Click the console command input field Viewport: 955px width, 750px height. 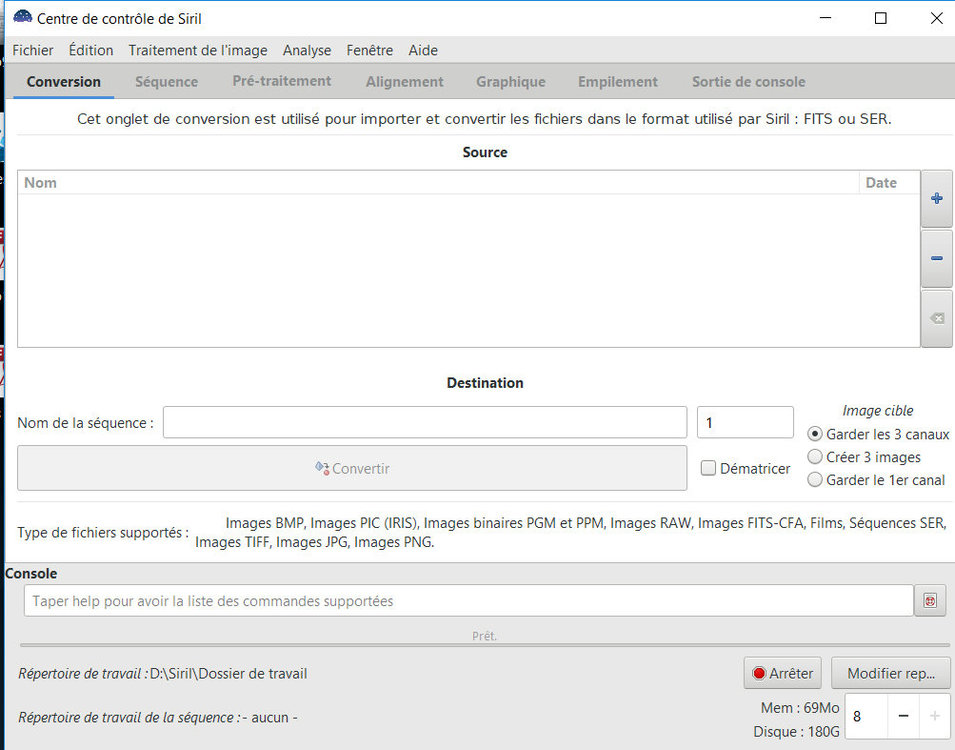tap(469, 601)
